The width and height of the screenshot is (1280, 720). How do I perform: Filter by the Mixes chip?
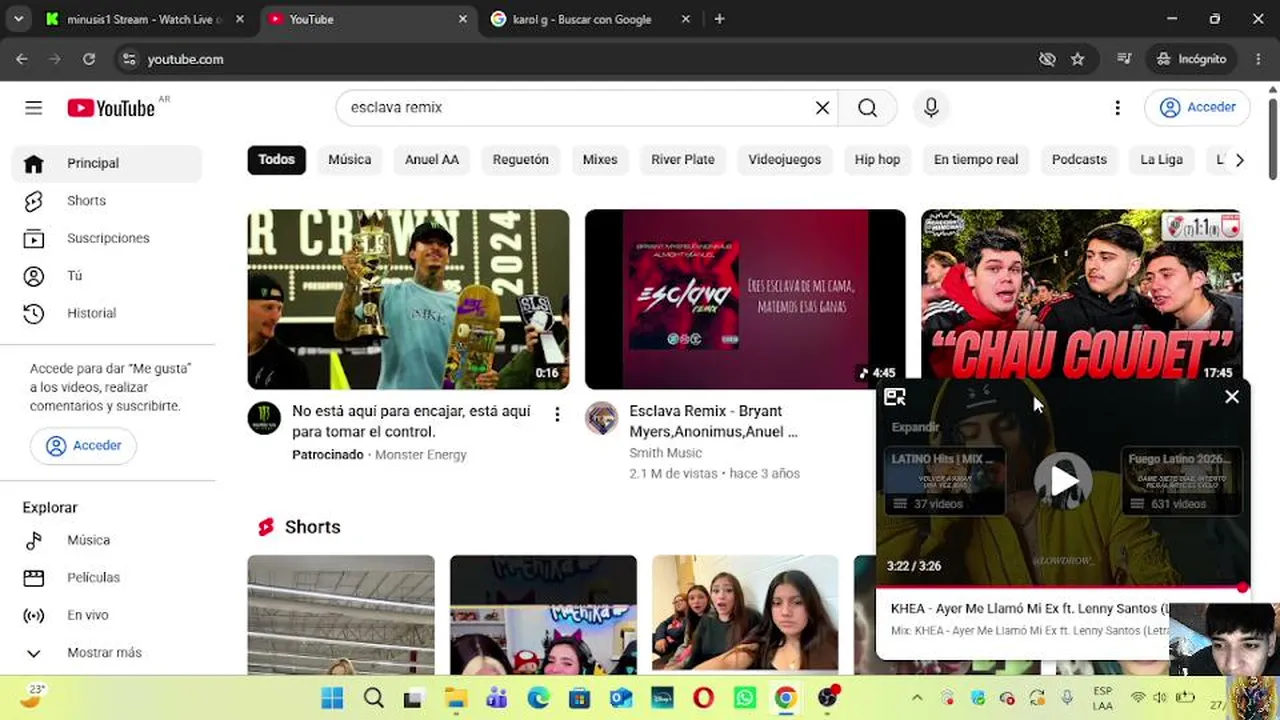(600, 160)
